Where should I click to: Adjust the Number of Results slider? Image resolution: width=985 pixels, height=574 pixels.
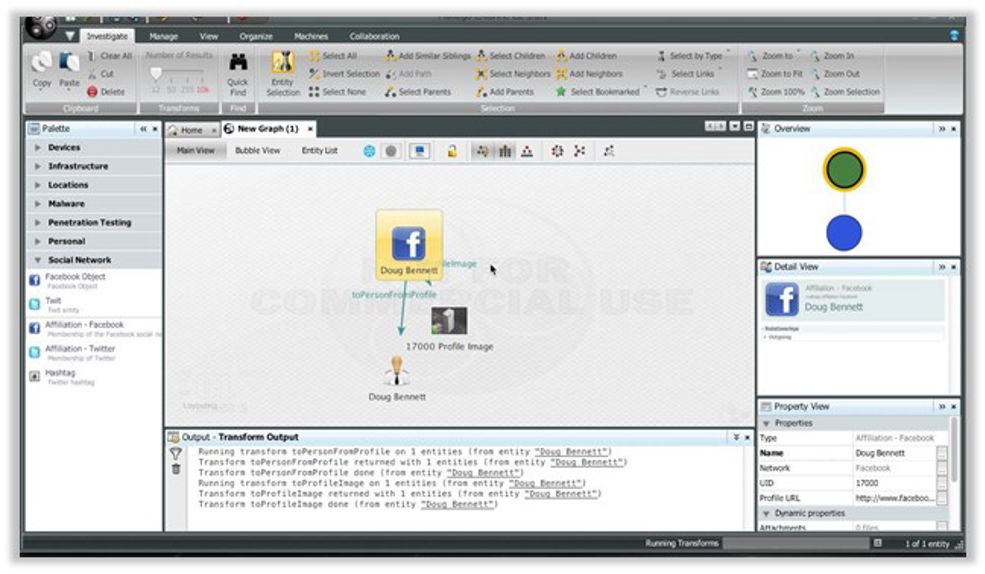[x=156, y=74]
